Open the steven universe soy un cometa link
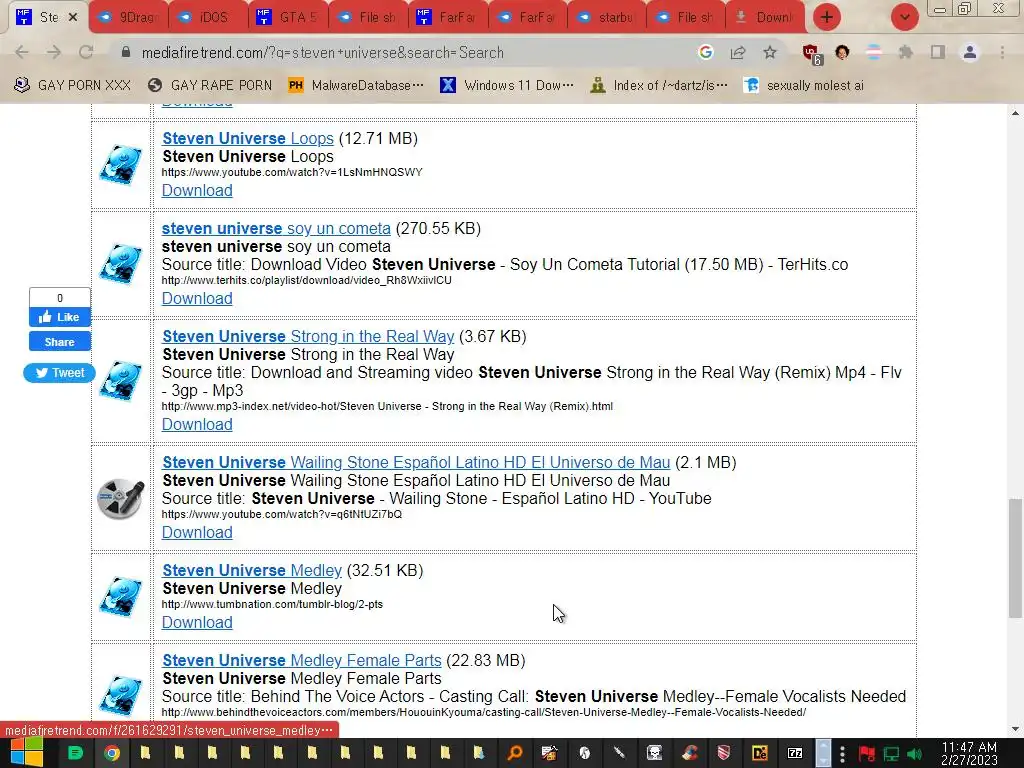Screen dimensions: 1024x768 click(276, 229)
